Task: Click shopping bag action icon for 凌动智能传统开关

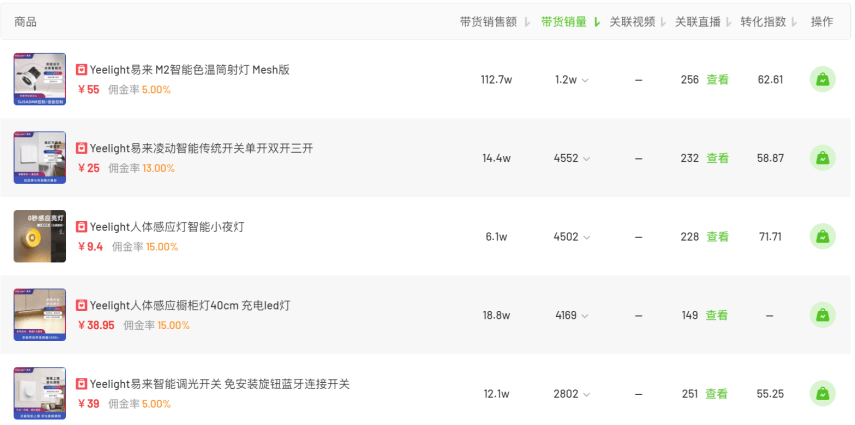Action: coord(822,158)
